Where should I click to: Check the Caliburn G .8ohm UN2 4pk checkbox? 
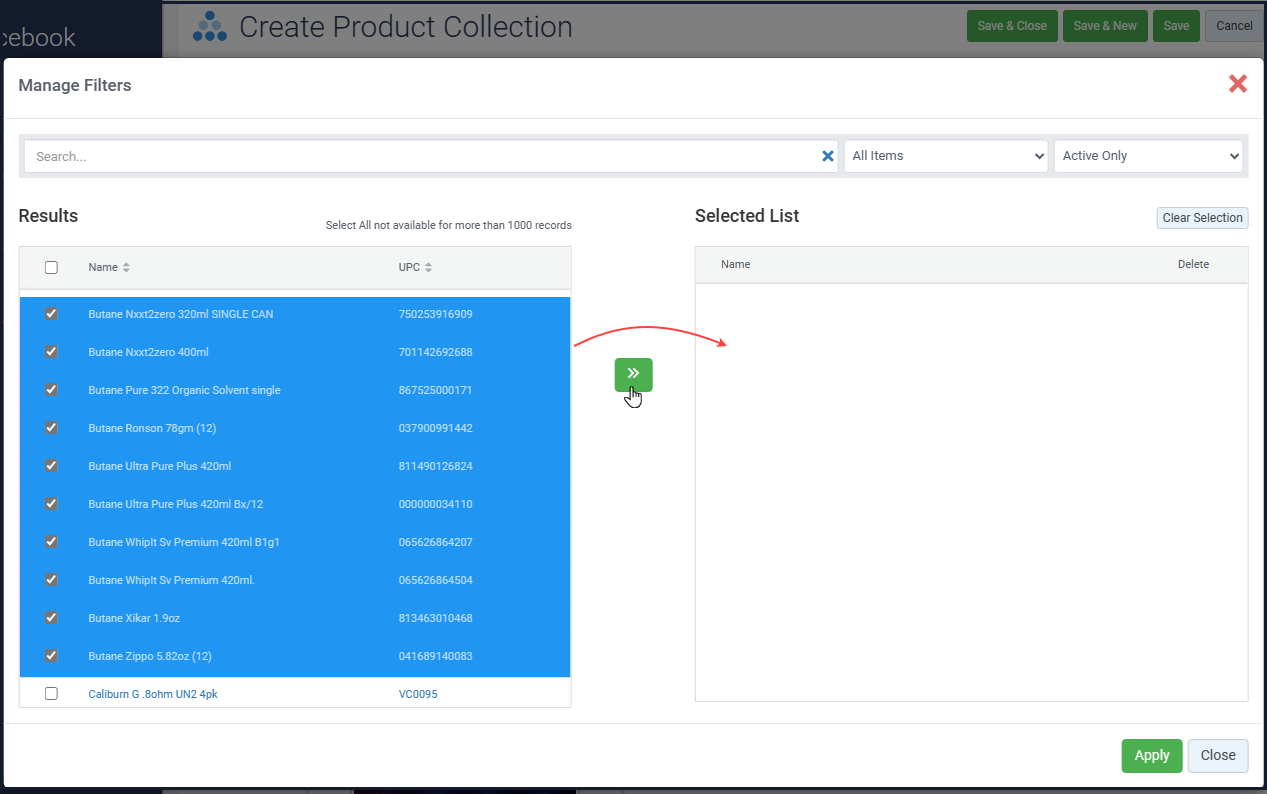click(x=51, y=694)
